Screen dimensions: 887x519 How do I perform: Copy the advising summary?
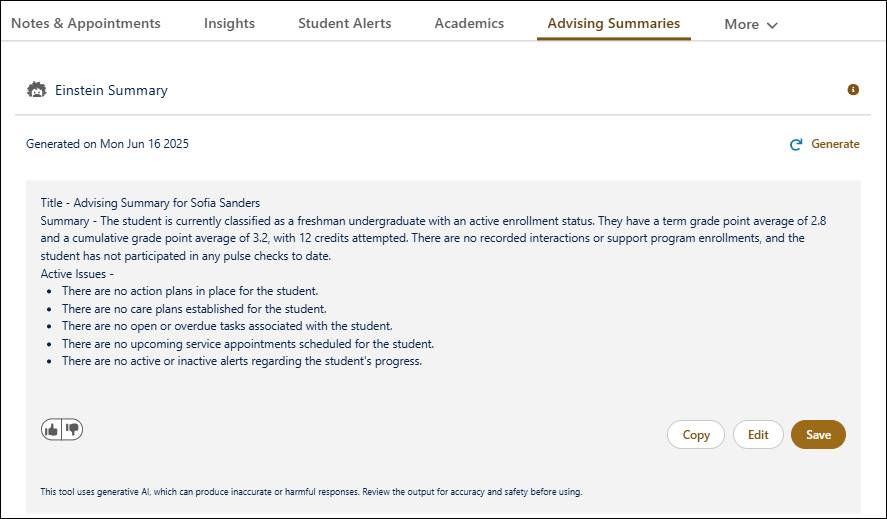point(696,435)
